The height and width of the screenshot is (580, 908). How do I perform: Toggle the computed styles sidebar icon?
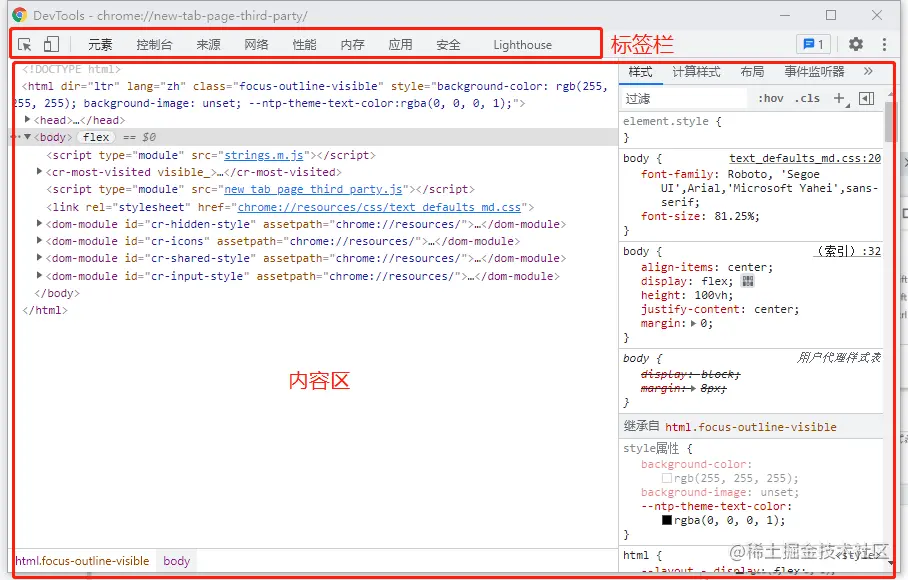pos(866,98)
